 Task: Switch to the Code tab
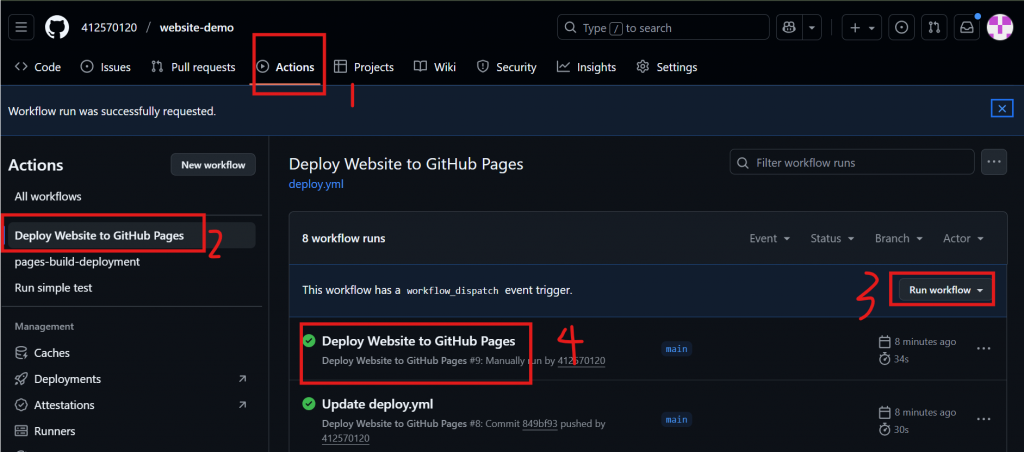tap(38, 67)
